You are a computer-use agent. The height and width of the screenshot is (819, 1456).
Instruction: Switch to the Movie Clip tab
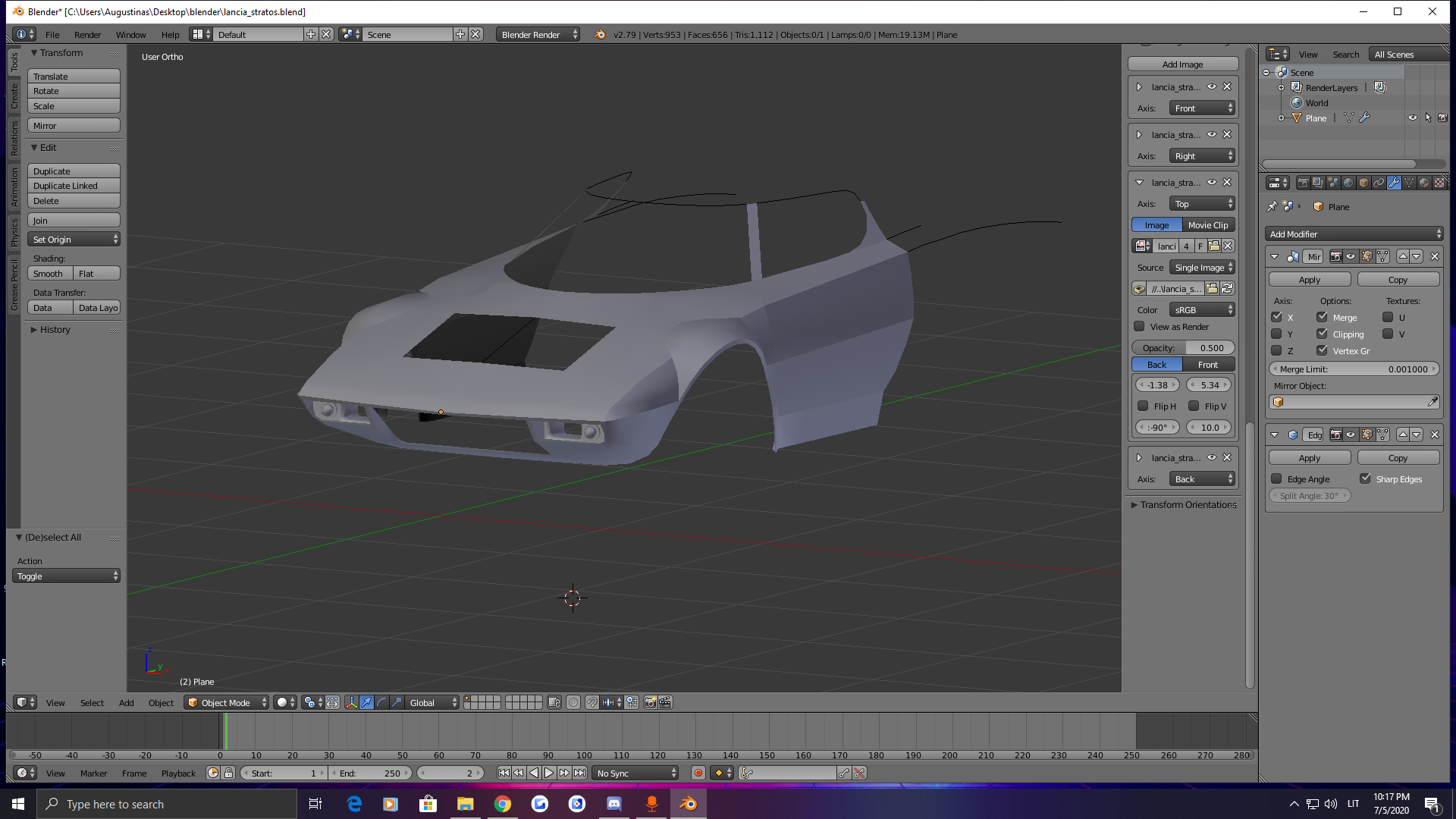(1208, 225)
